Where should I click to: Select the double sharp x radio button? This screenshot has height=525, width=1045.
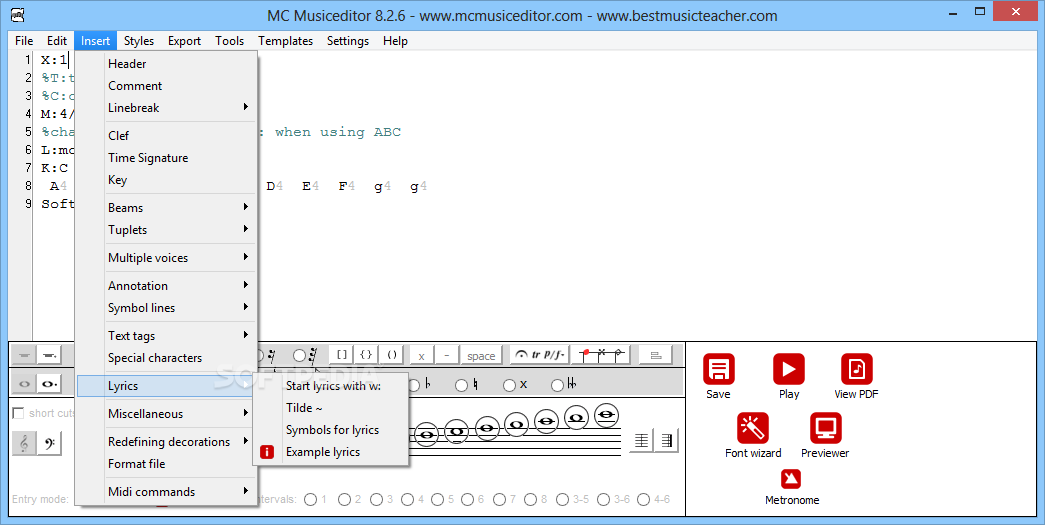tap(510, 385)
